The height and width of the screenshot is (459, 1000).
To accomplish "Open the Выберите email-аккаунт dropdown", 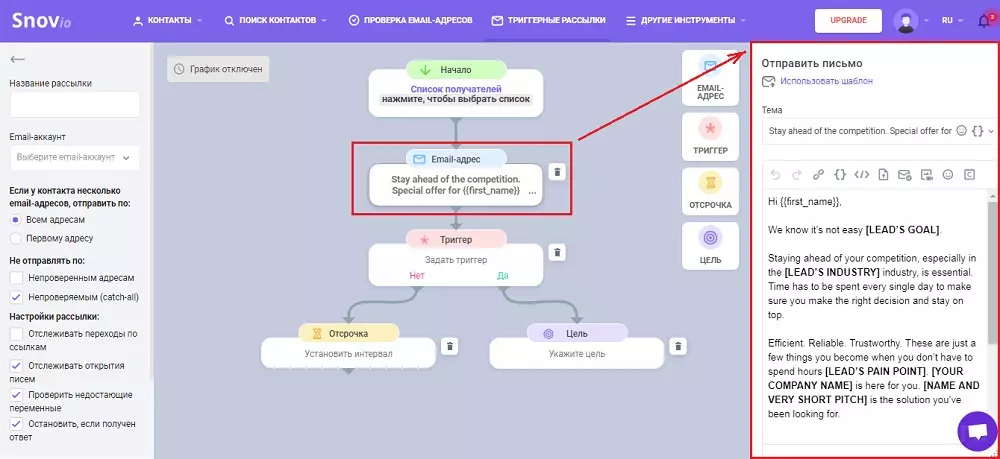I will (75, 157).
